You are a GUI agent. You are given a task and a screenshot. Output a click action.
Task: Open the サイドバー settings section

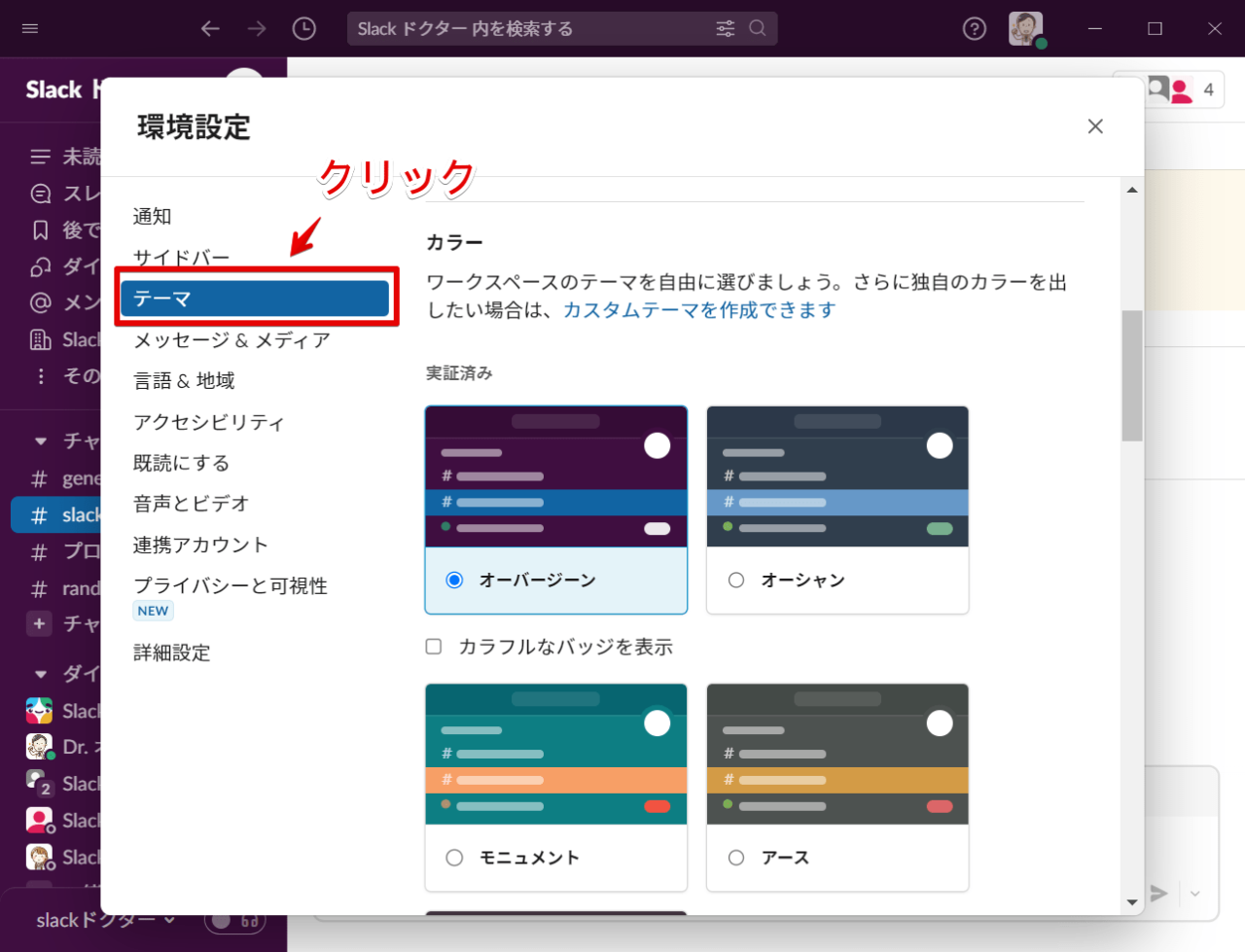tap(181, 258)
